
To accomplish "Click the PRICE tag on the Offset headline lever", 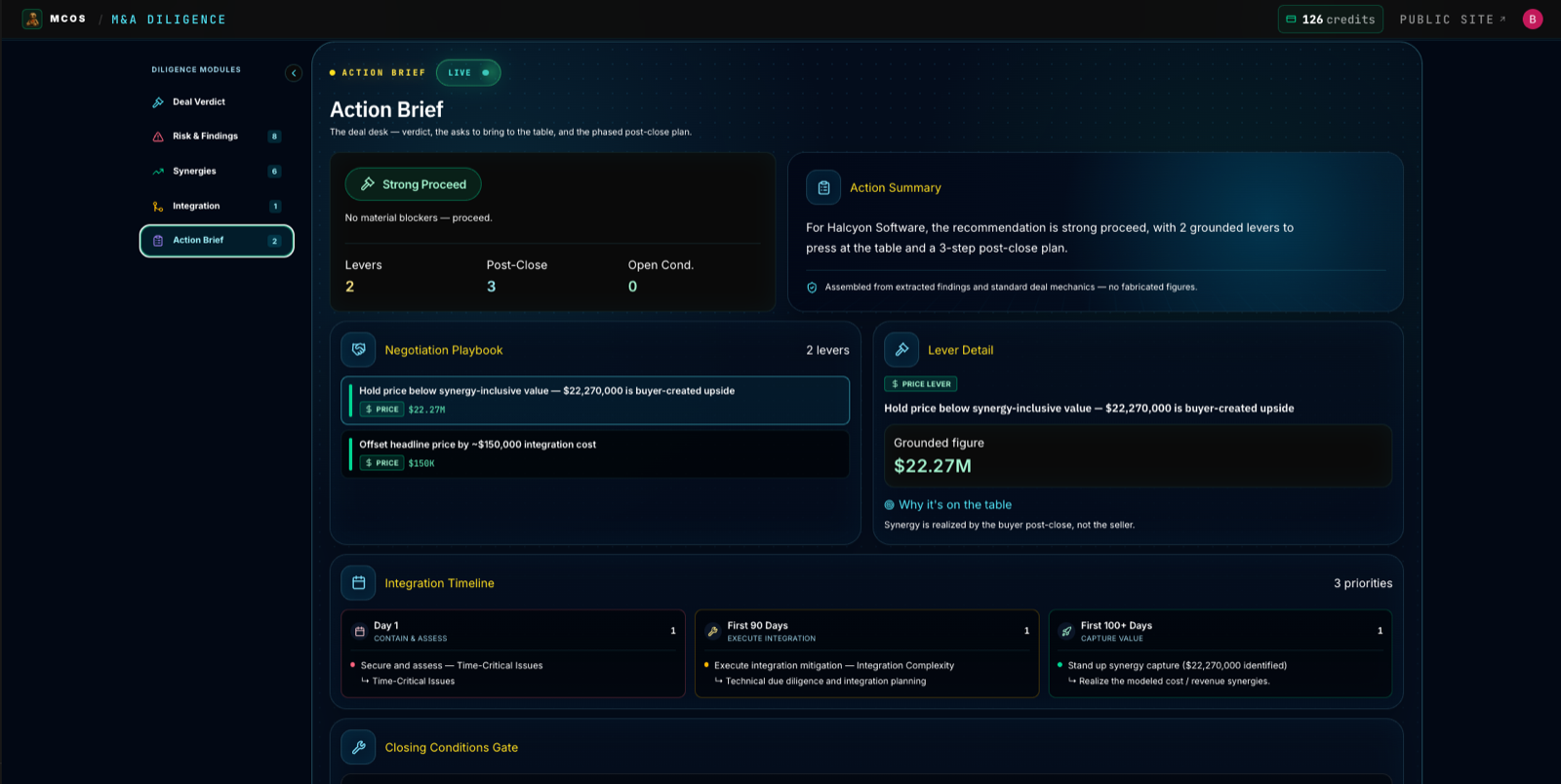I will click(381, 463).
